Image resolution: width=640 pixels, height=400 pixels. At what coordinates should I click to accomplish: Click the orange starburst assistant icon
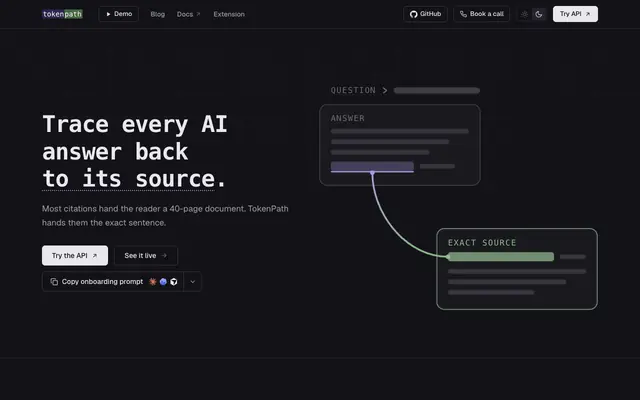153,282
